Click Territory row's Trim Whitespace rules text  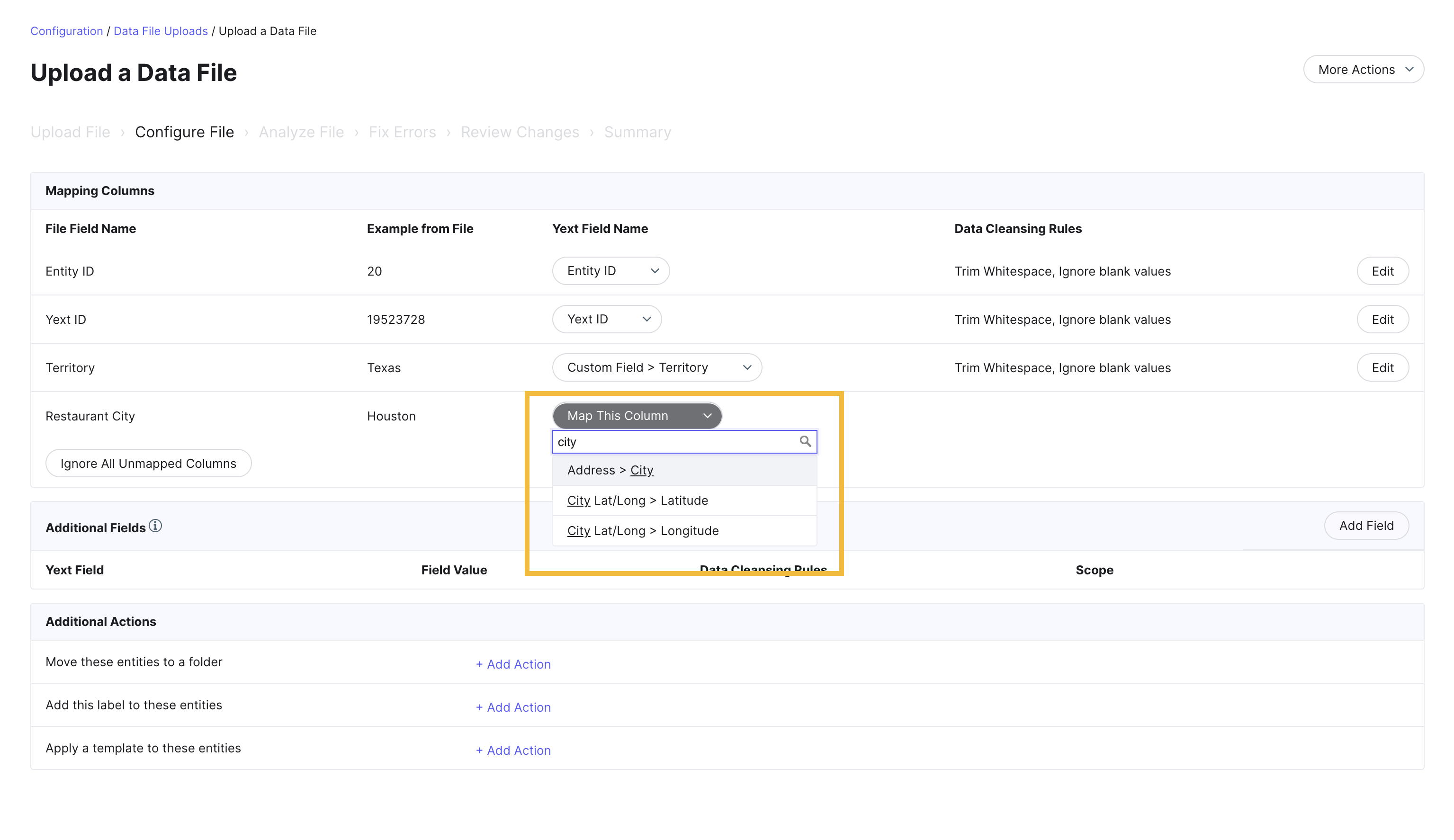[x=1062, y=368]
